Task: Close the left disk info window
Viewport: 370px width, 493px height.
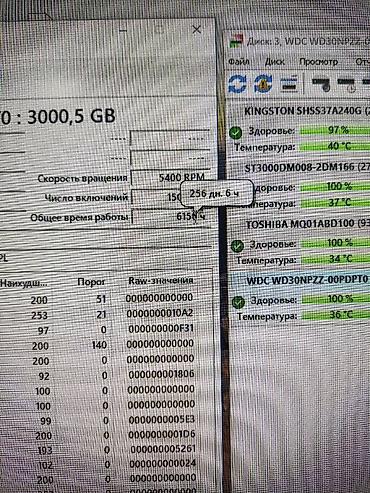Action: click(197, 30)
